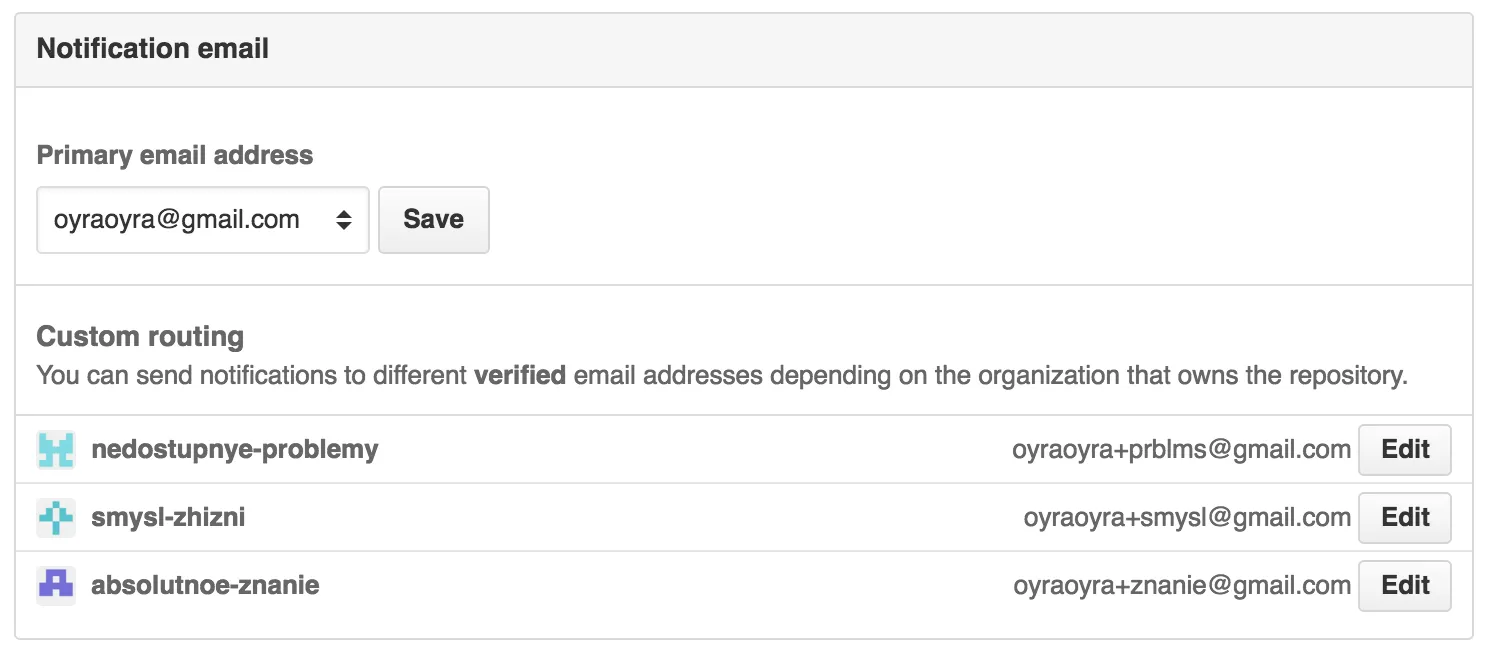Click the oyraoyra+znanie@gmail.com address
Viewport: 1490px width, 650px height.
[x=1182, y=585]
